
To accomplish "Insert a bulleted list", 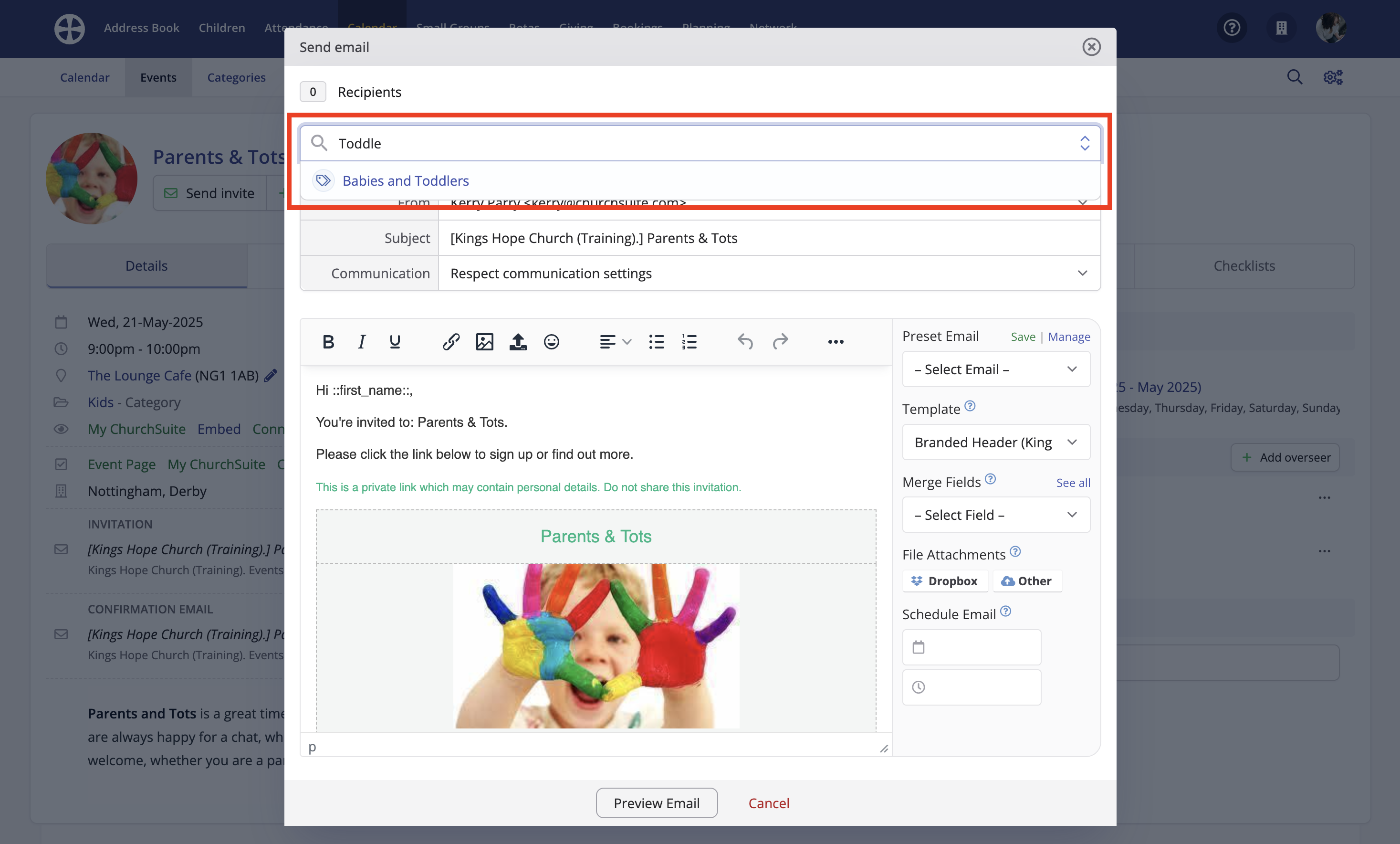I will coord(656,342).
